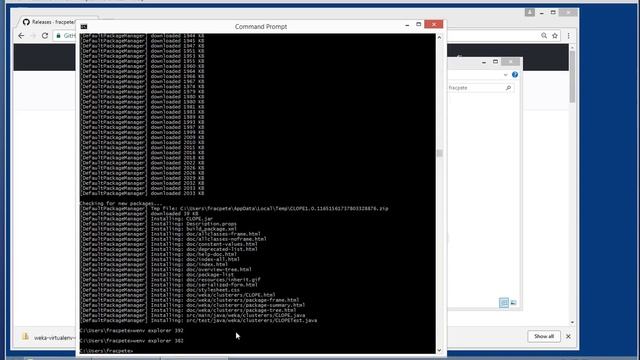Viewport: 640px width, 360px height.
Task: Minimize the Explorer window
Action: pyautogui.click(x=484, y=62)
